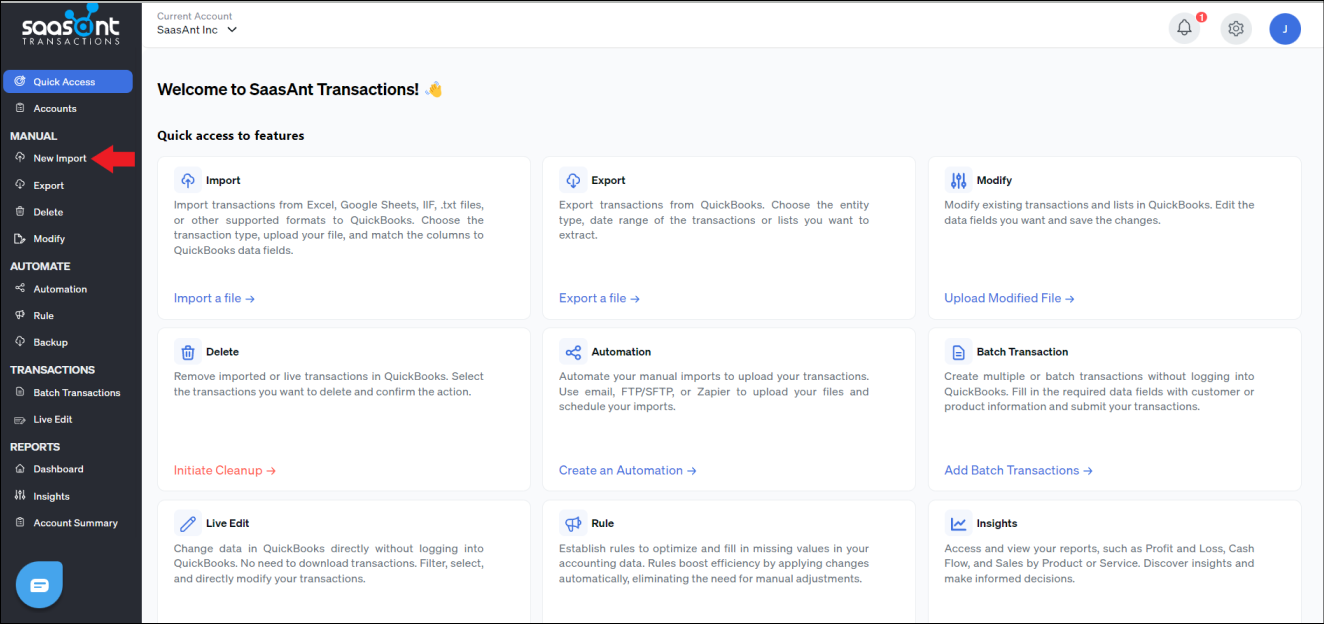Click the Modify sidebar icon
This screenshot has height=624, width=1324.
(x=20, y=238)
